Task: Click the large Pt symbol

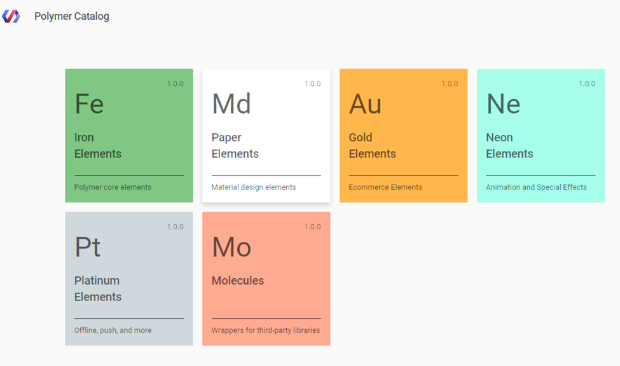Action: click(x=87, y=247)
